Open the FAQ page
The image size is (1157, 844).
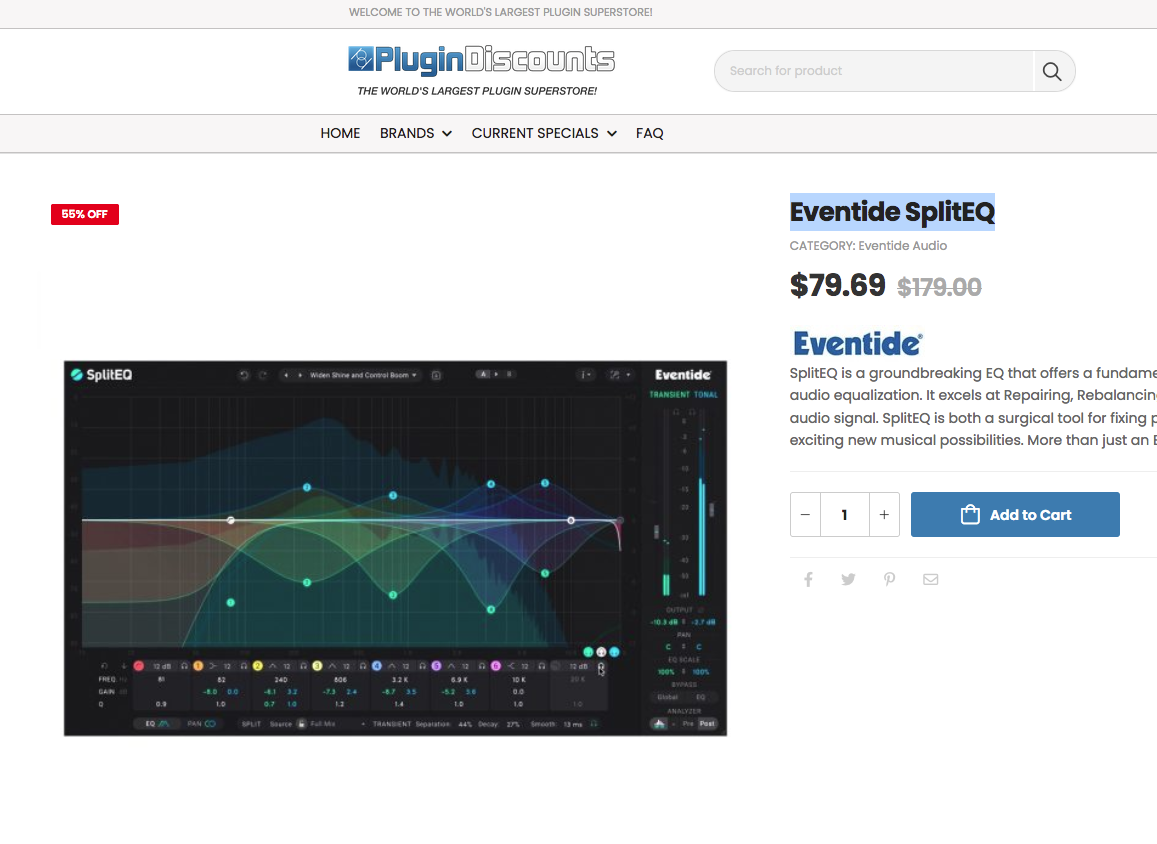click(x=649, y=134)
